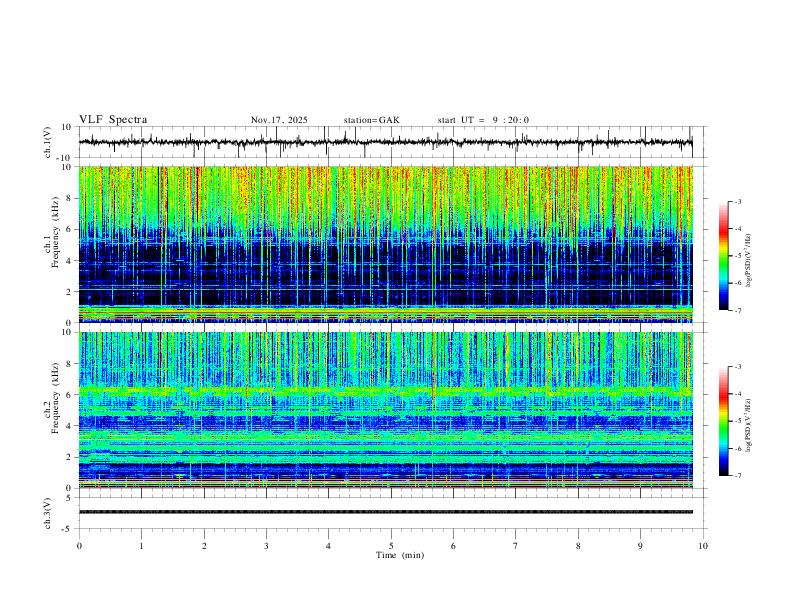Screen dimensions: 792x612
Task: Click the ch.2 "Frequency (kHz)" axis label
Action: pos(55,398)
